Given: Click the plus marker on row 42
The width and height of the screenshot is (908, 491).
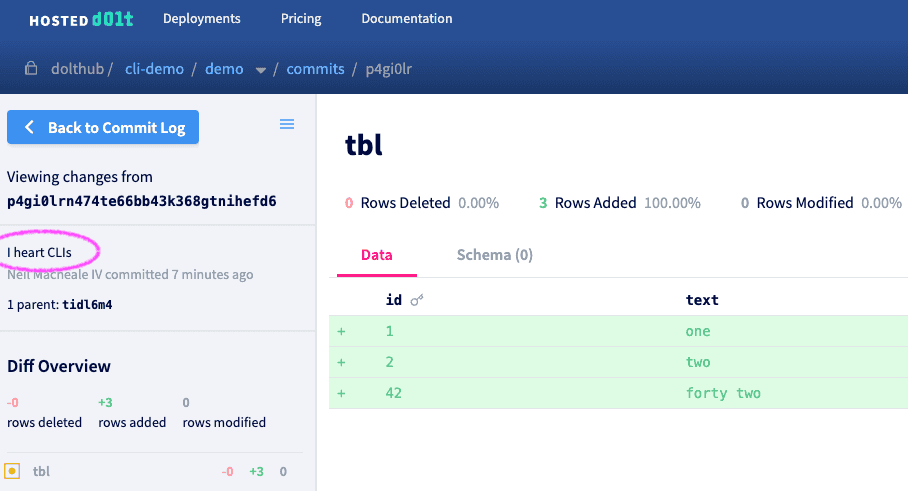Looking at the screenshot, I should pos(341,393).
